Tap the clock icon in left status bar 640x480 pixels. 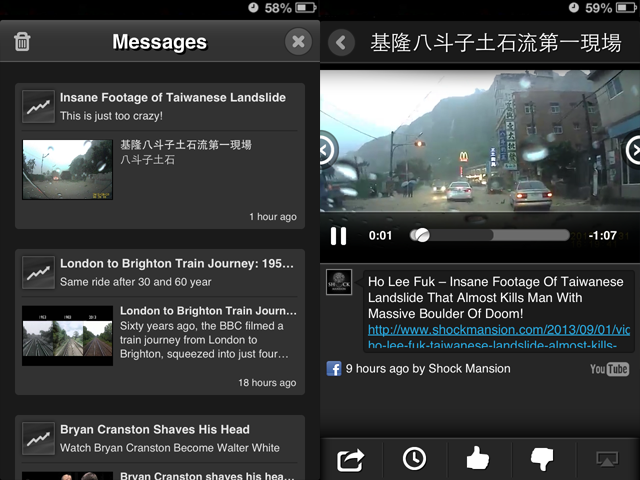click(253, 7)
